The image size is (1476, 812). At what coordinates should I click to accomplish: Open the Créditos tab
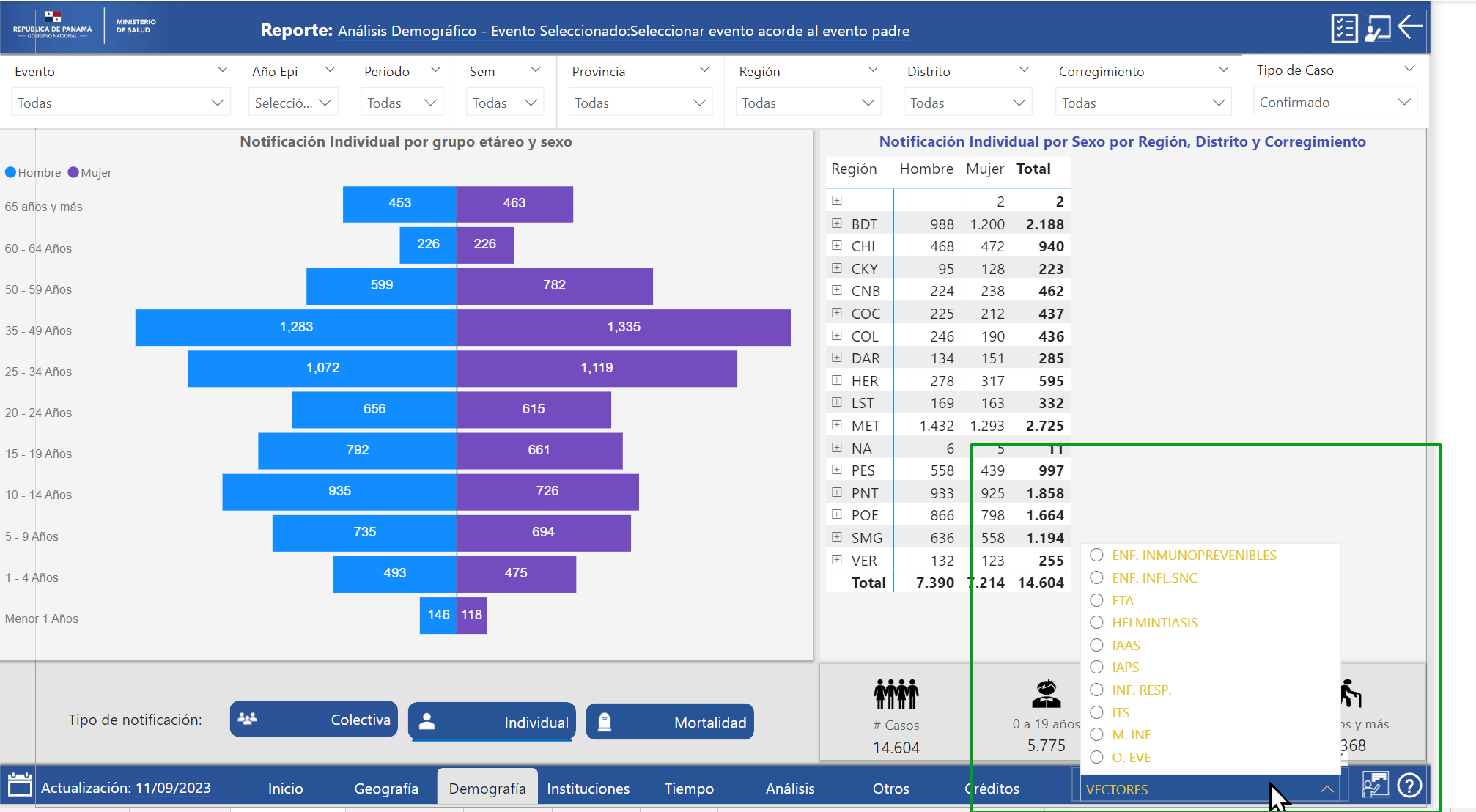point(992,789)
